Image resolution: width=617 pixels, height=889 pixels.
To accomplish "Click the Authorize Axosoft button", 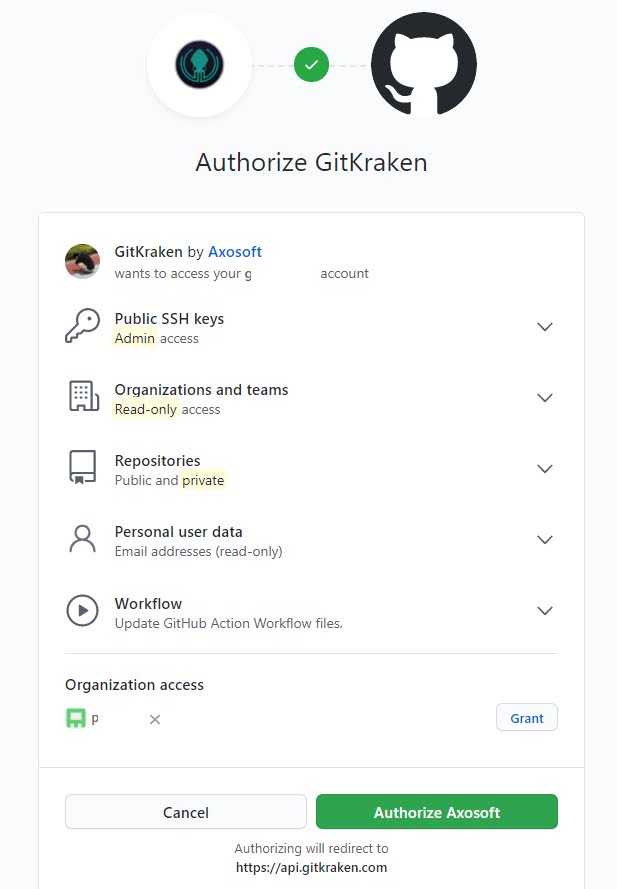I will [437, 812].
